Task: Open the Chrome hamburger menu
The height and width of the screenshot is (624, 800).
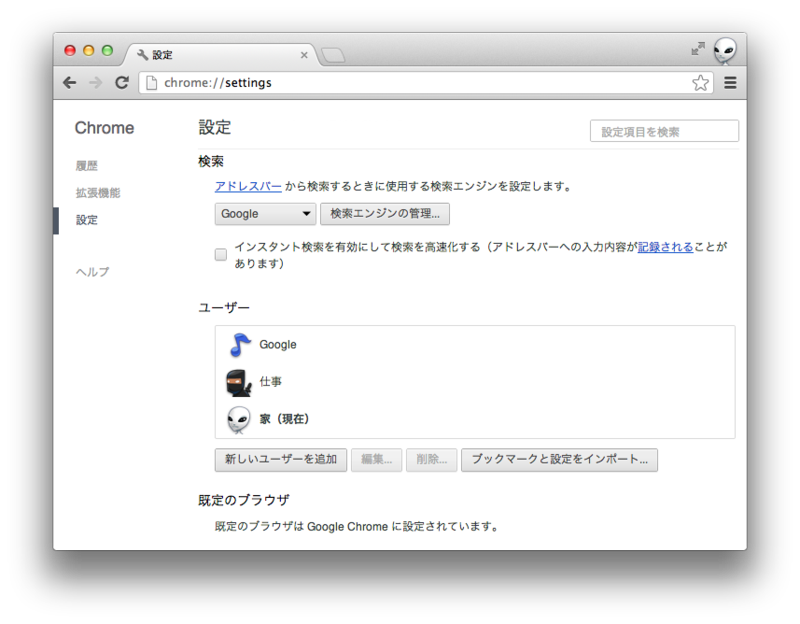Action: [730, 83]
